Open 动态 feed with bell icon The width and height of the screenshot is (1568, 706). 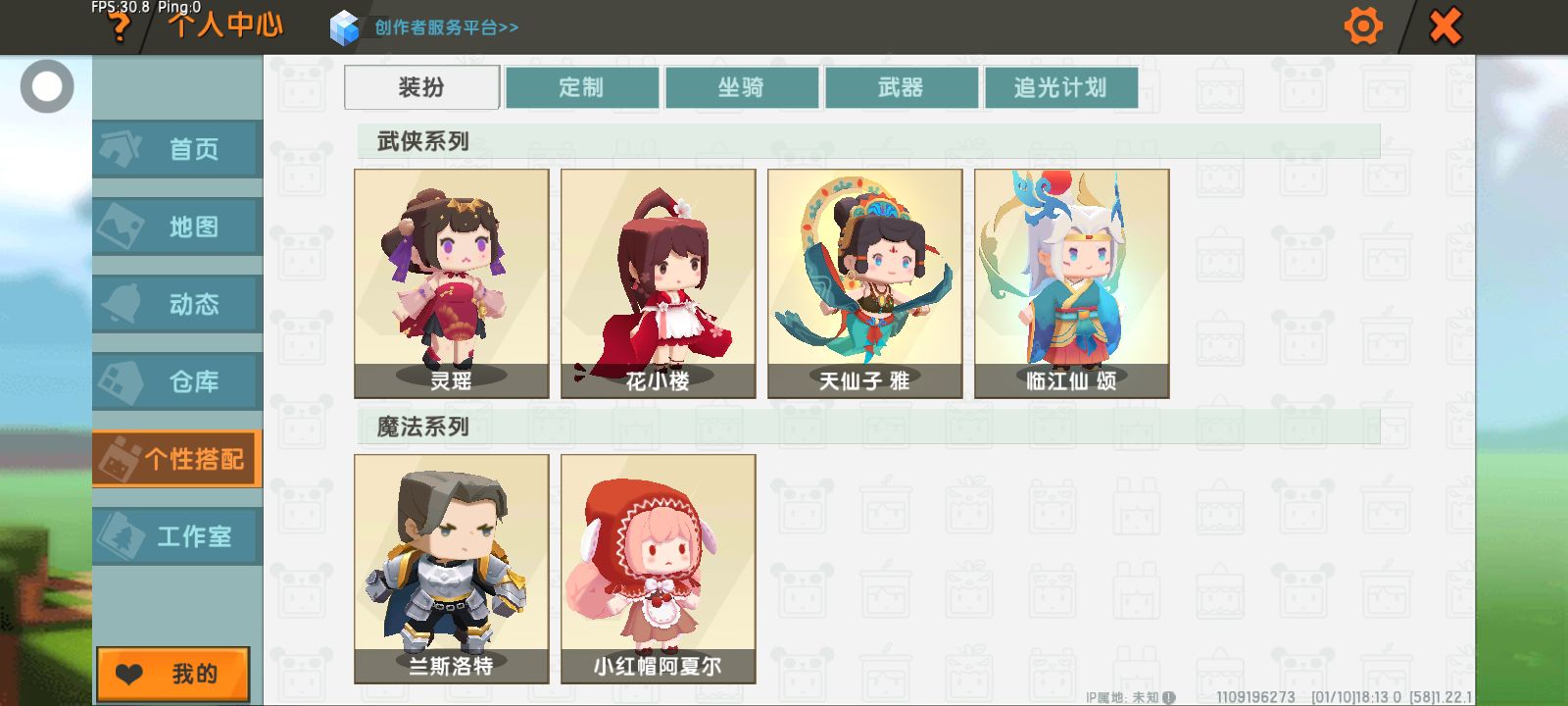point(177,304)
